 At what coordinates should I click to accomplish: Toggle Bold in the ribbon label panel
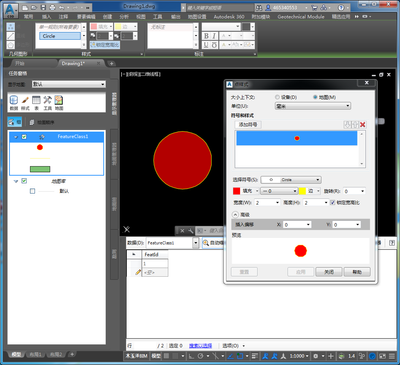pyautogui.click(x=206, y=36)
